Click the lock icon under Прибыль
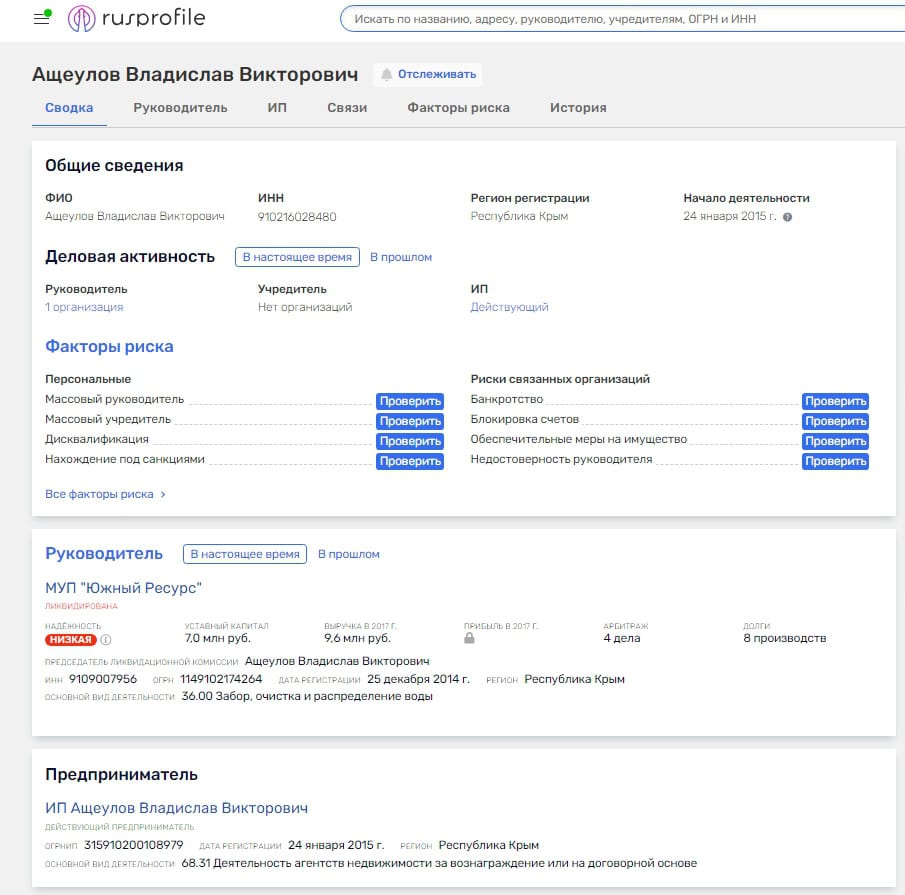The height and width of the screenshot is (895, 905). [x=469, y=638]
